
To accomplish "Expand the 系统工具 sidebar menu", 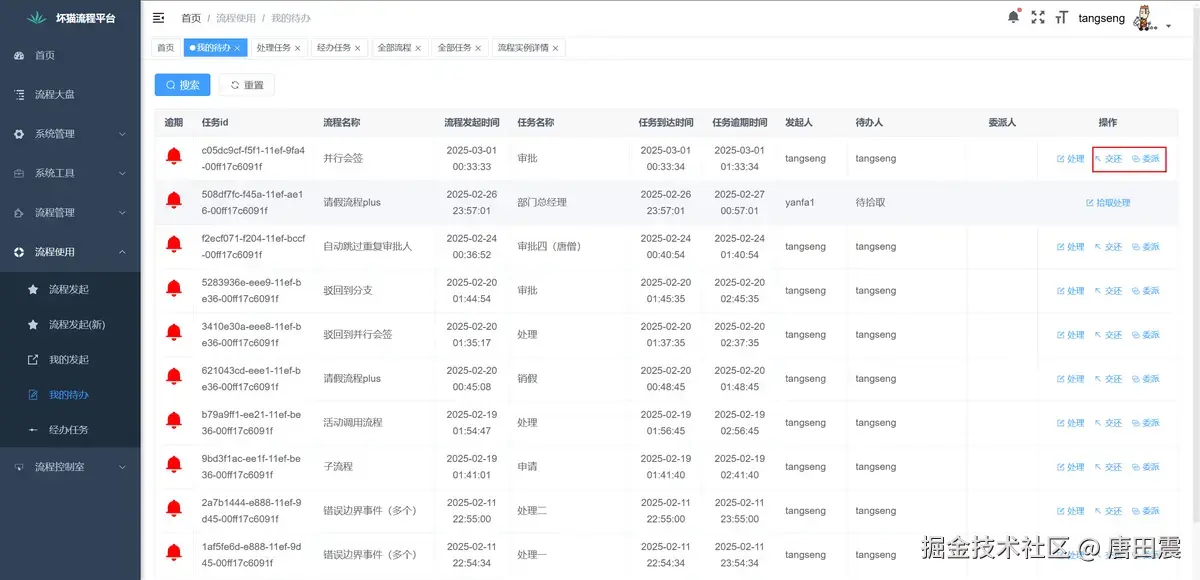I will click(x=70, y=173).
